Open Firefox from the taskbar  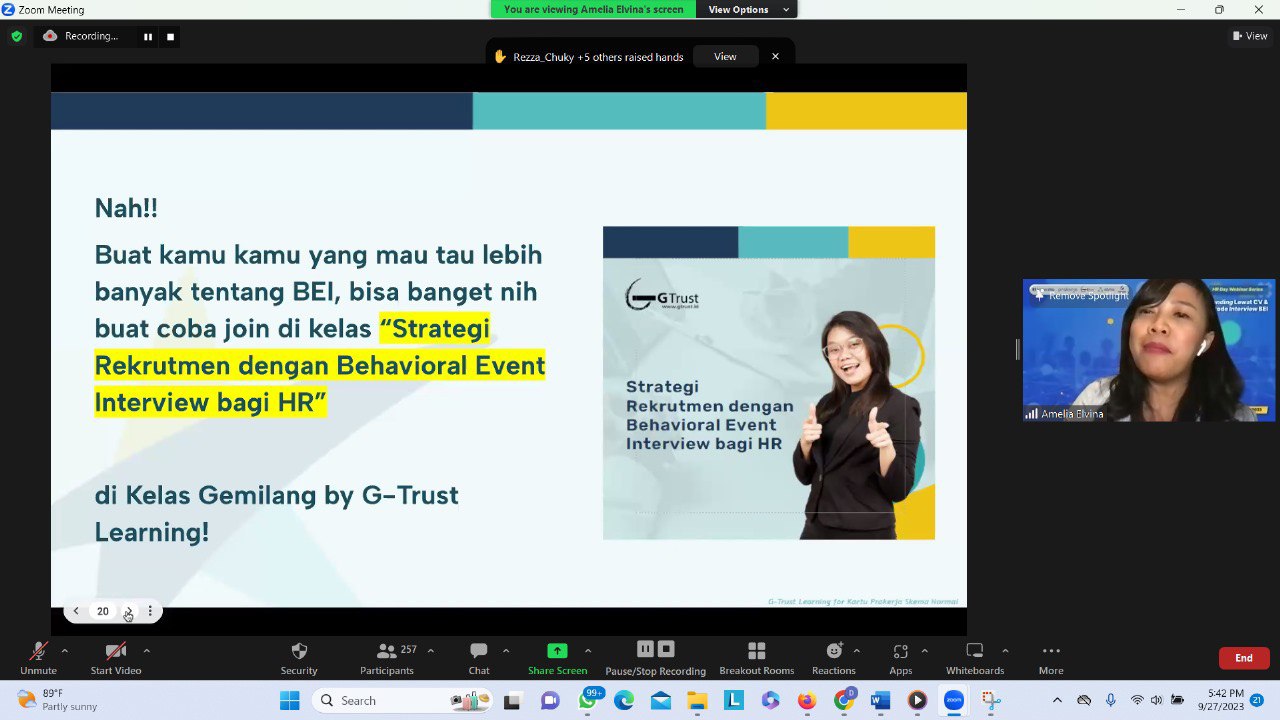(807, 700)
